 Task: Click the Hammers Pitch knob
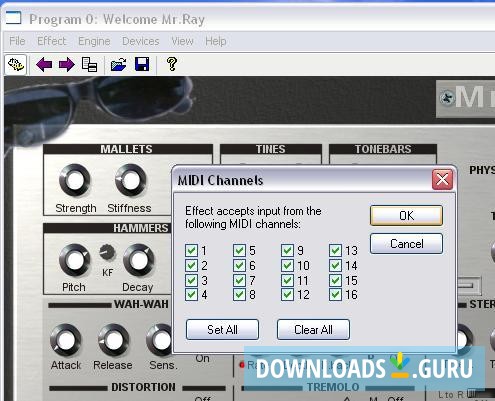[x=75, y=260]
